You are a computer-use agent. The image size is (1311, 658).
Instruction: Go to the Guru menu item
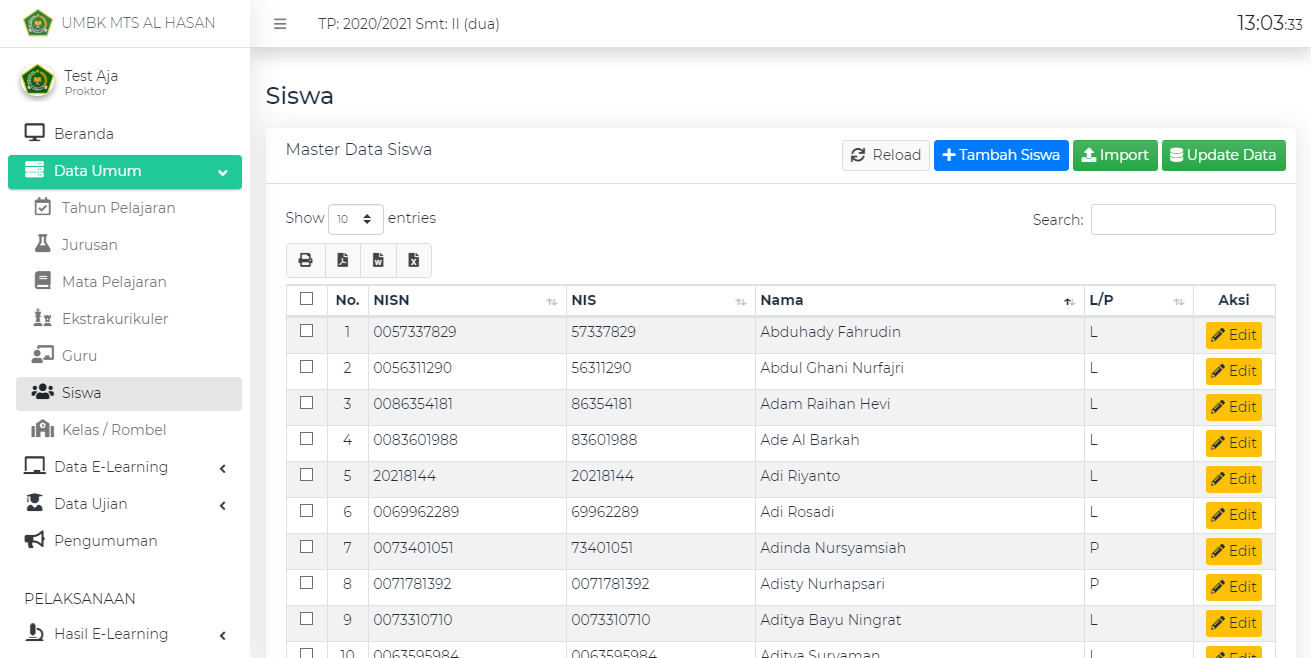tap(79, 356)
